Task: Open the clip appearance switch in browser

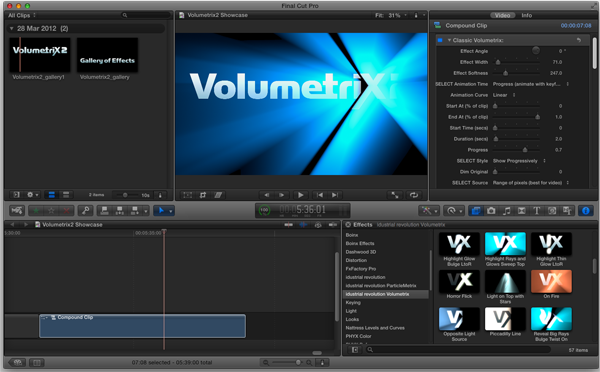Action: (160, 195)
